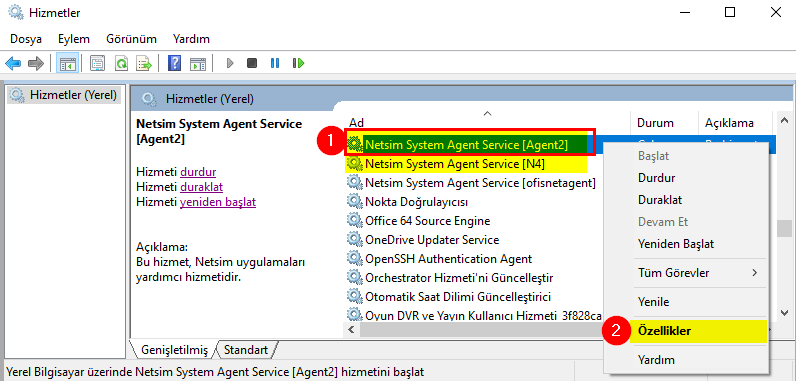Click the Pause Service toolbar icon
This screenshot has height=381, width=796.
[x=275, y=63]
